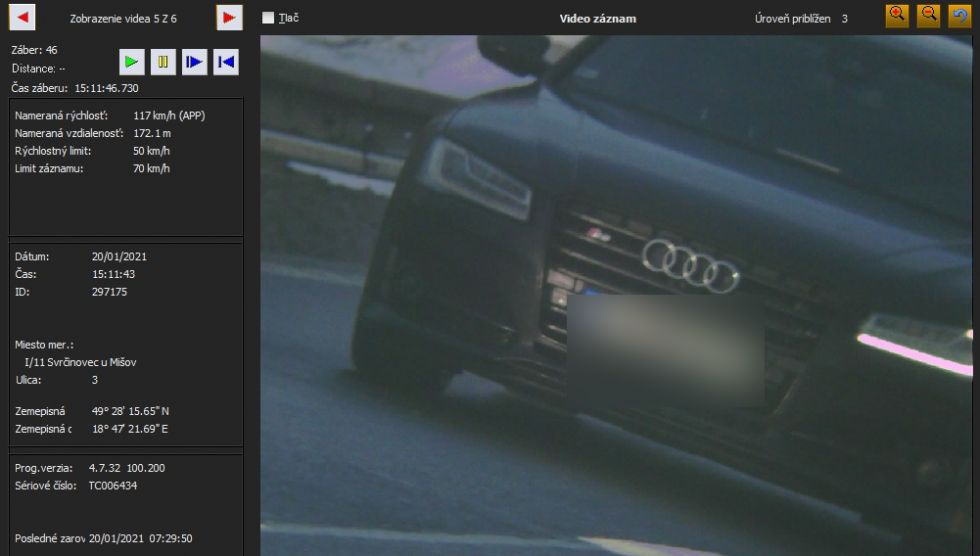Image resolution: width=980 pixels, height=556 pixels.
Task: Select the 'Úroveň priblížen 3' zoom level
Action: [x=801, y=19]
